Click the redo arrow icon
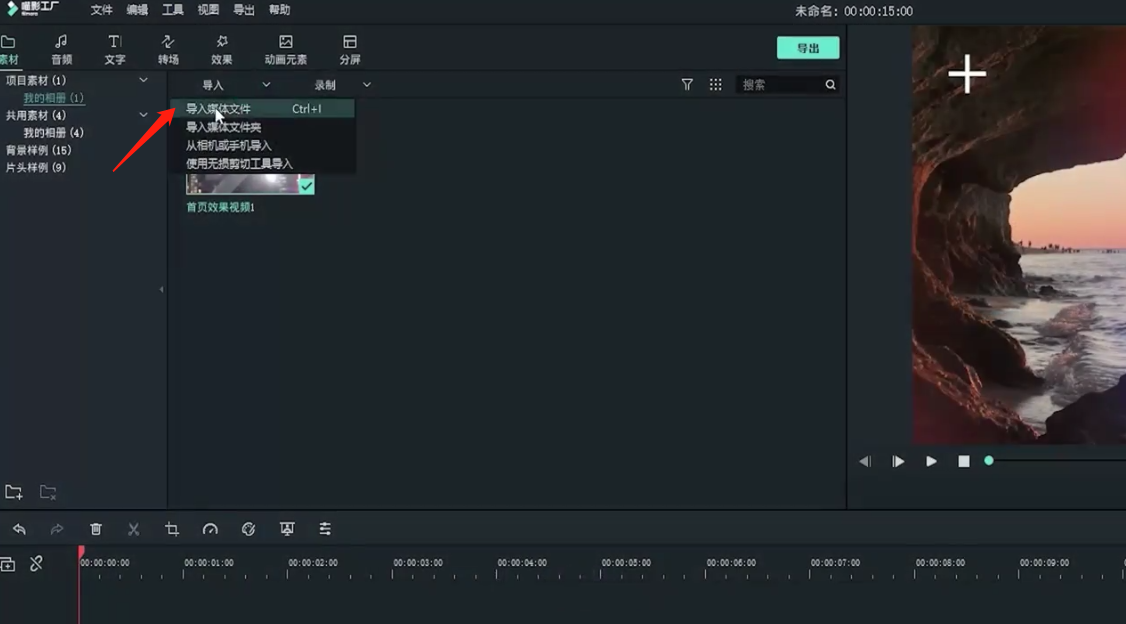The width and height of the screenshot is (1126, 624). (x=57, y=529)
